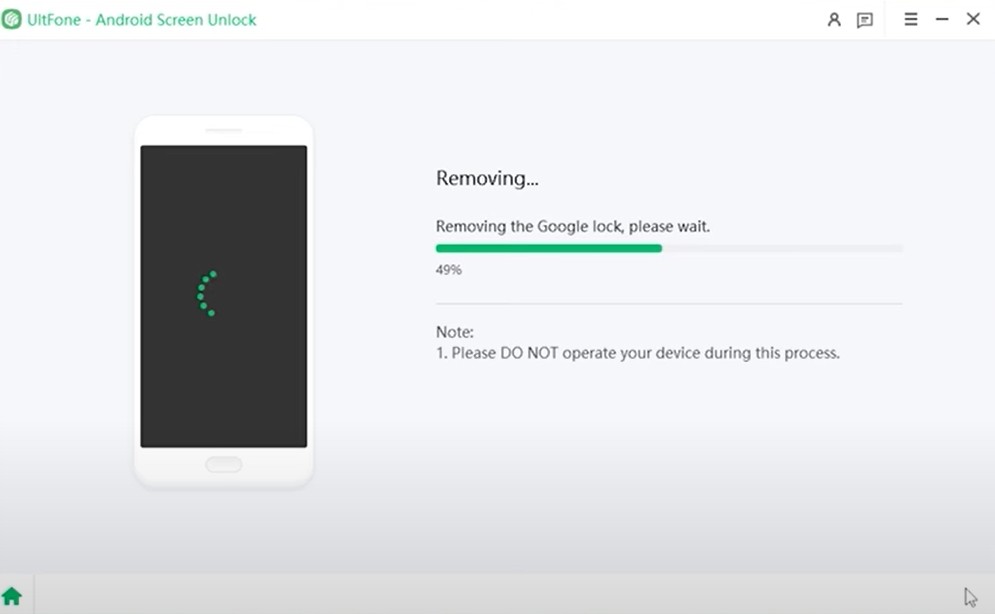Click the divider line above the Note
Viewport: 995px width, 614px height.
669,303
